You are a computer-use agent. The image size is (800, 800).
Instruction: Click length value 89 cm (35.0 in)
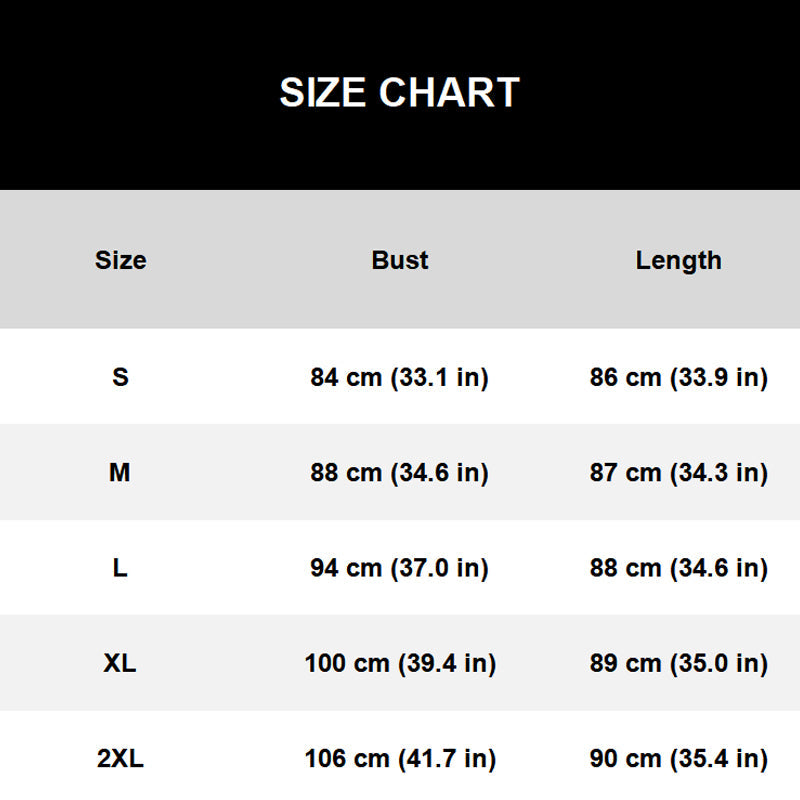(678, 663)
